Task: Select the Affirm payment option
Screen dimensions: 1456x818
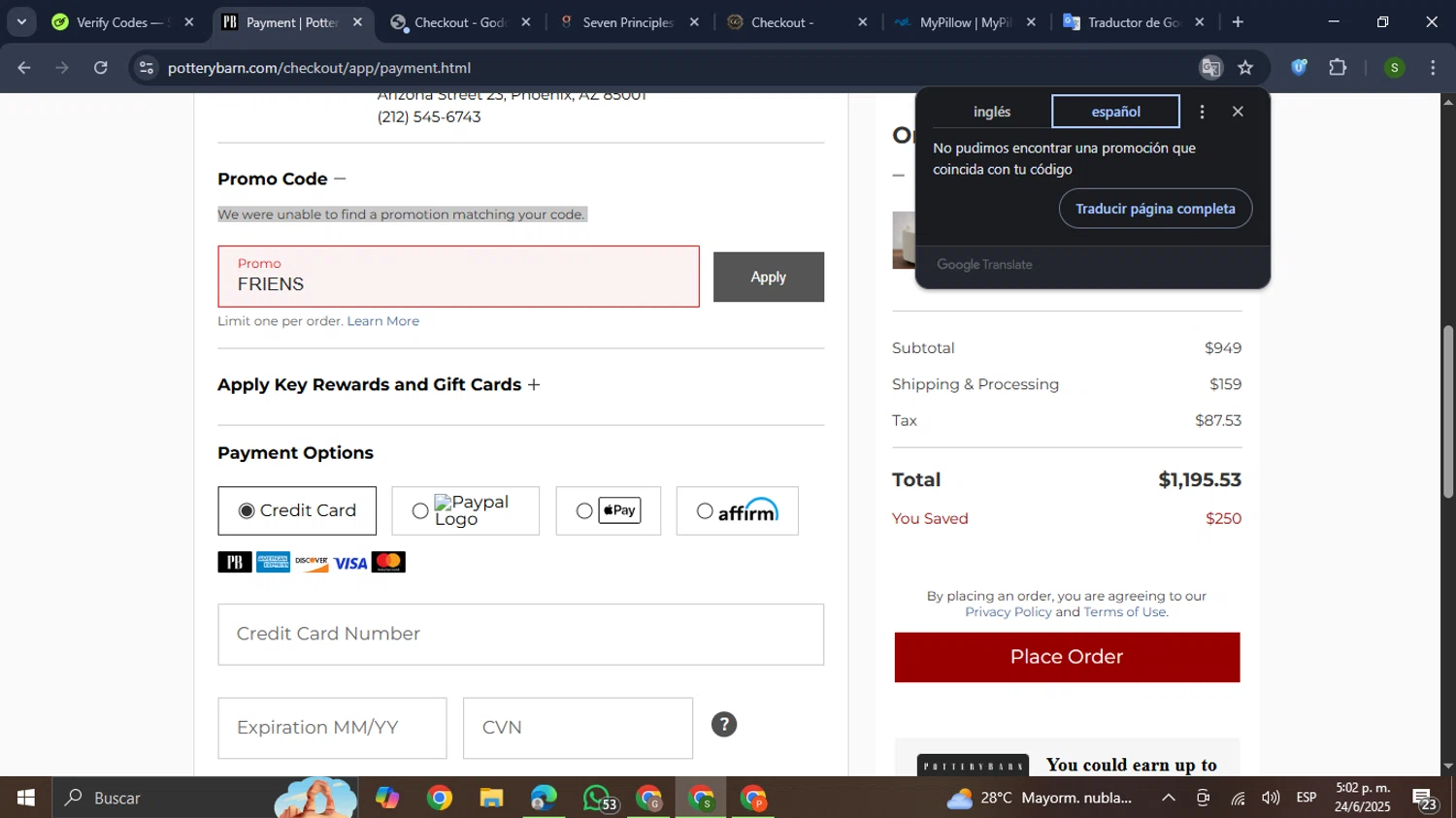Action: tap(737, 510)
